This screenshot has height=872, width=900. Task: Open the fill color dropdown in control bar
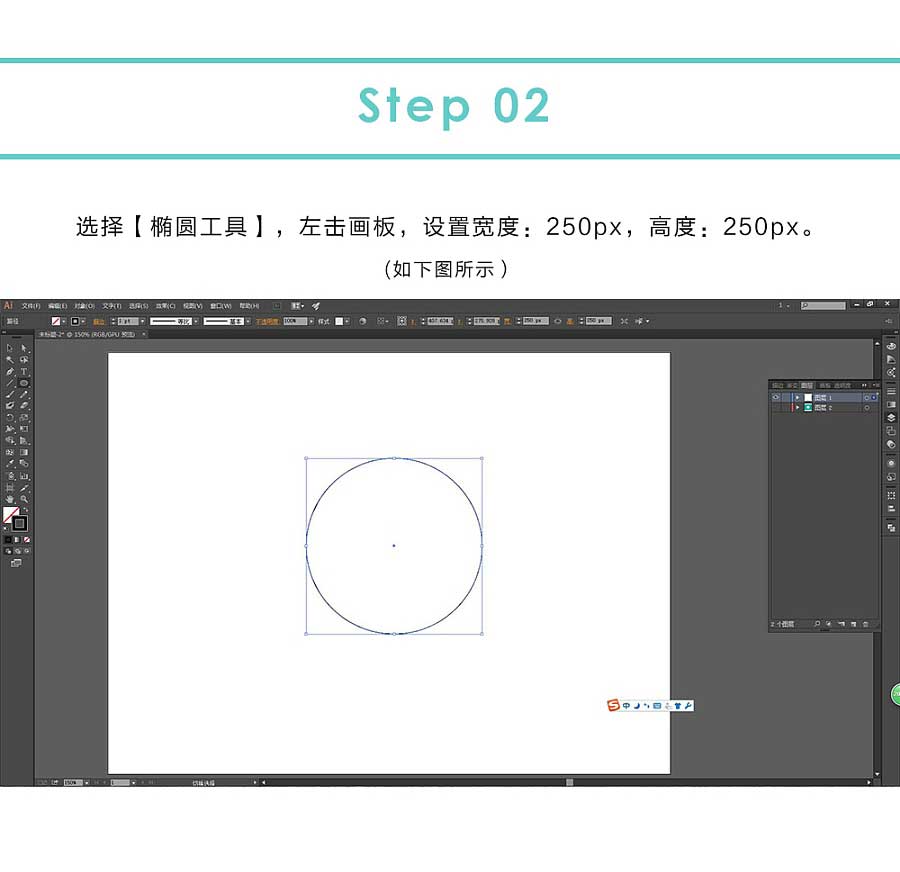coord(64,321)
